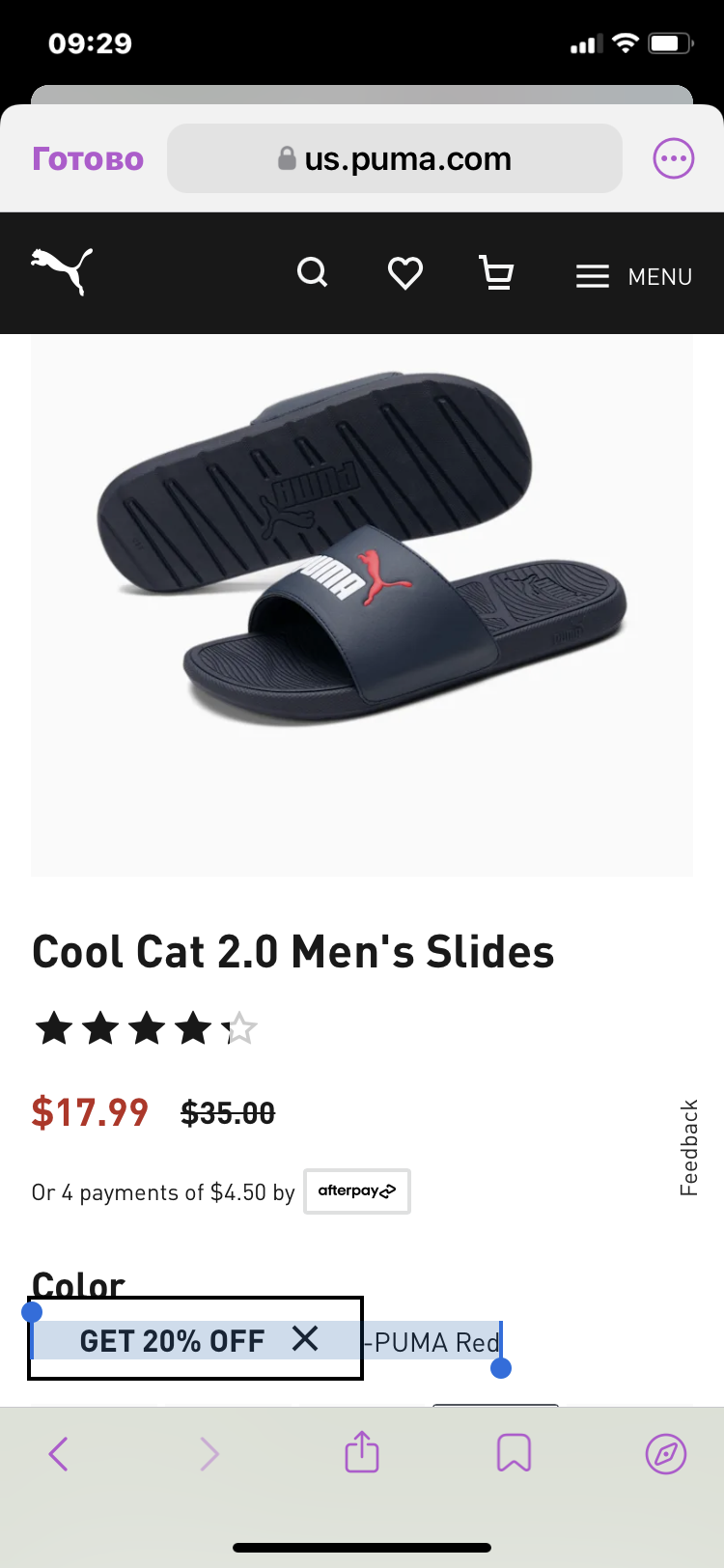Close the GET 20% OFF banner
This screenshot has height=1568, width=724.
(305, 1338)
